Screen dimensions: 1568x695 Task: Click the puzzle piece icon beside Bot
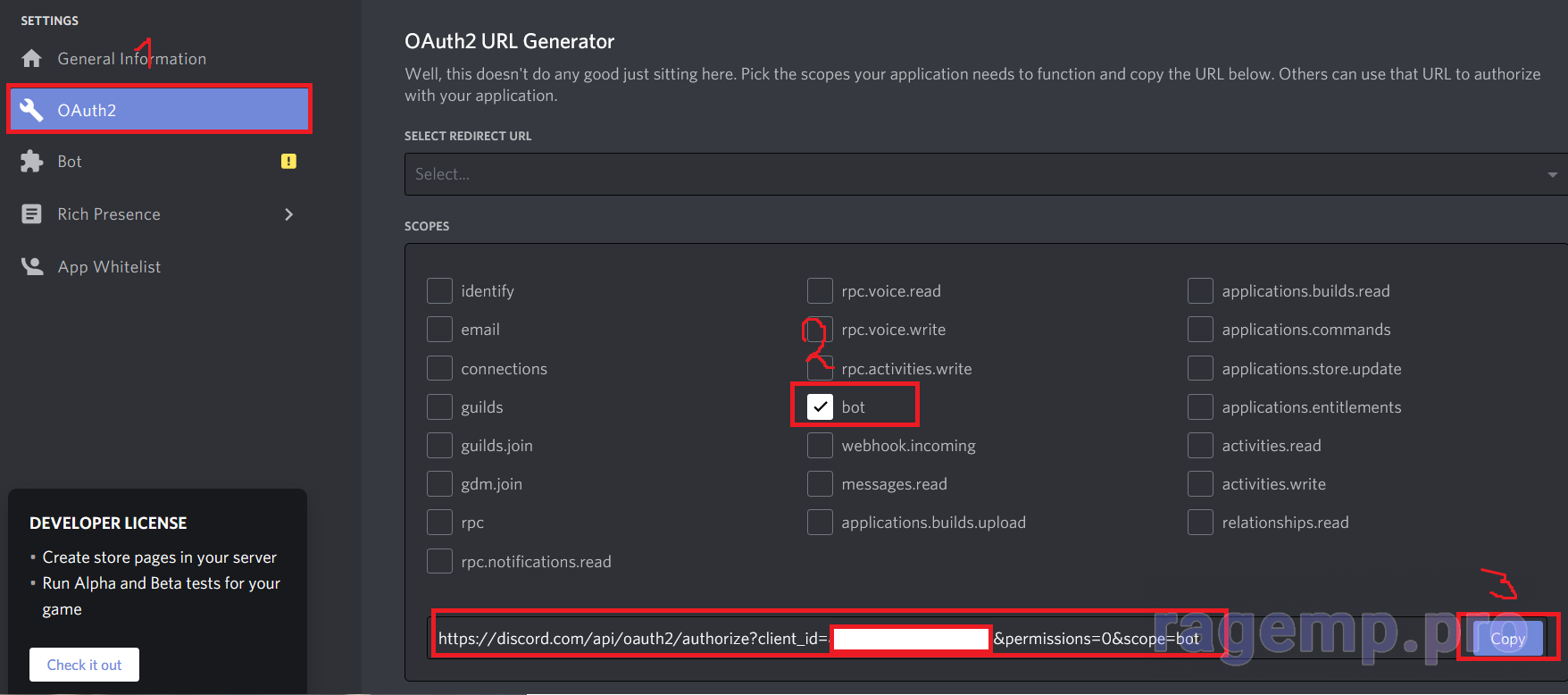(32, 162)
